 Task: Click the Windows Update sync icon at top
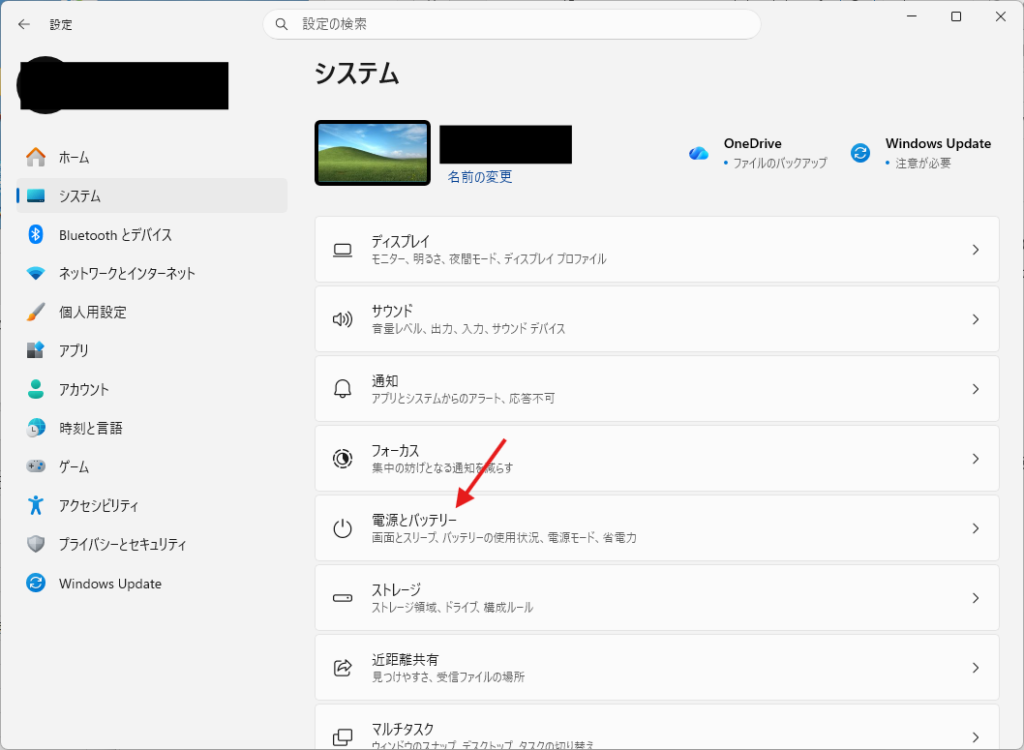tap(860, 153)
